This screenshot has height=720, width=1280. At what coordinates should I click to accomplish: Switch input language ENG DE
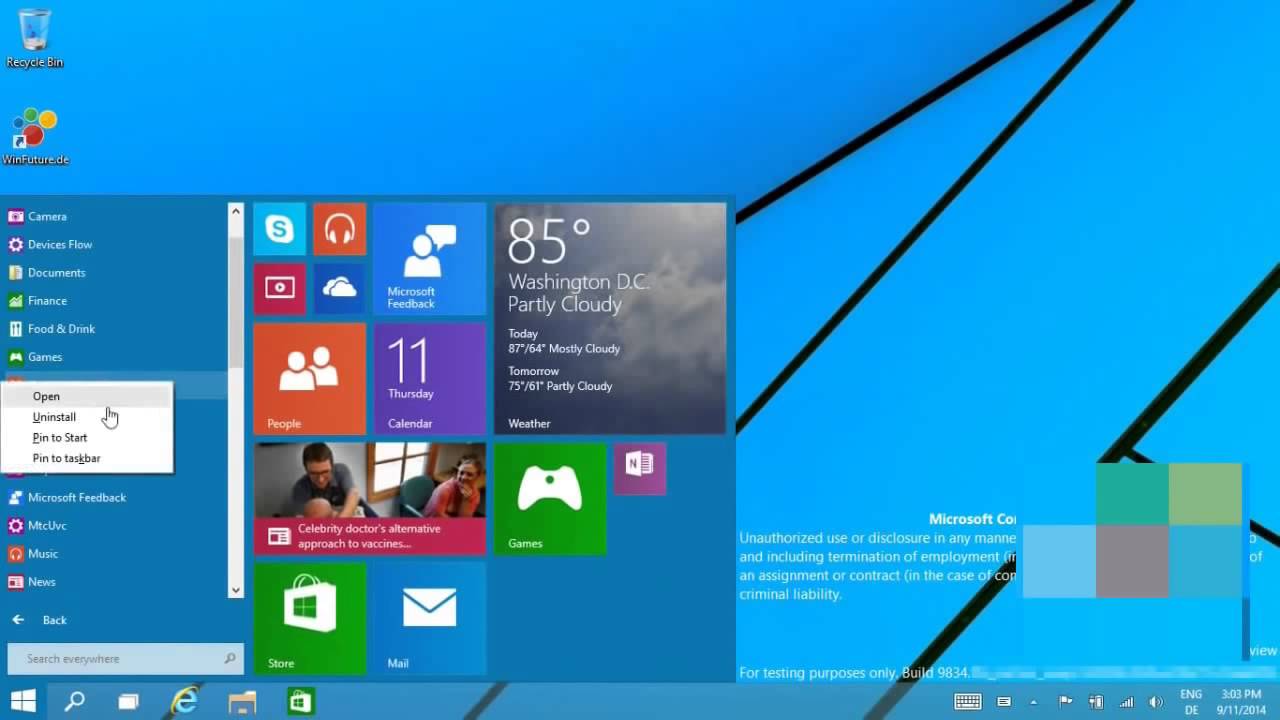tap(1191, 701)
